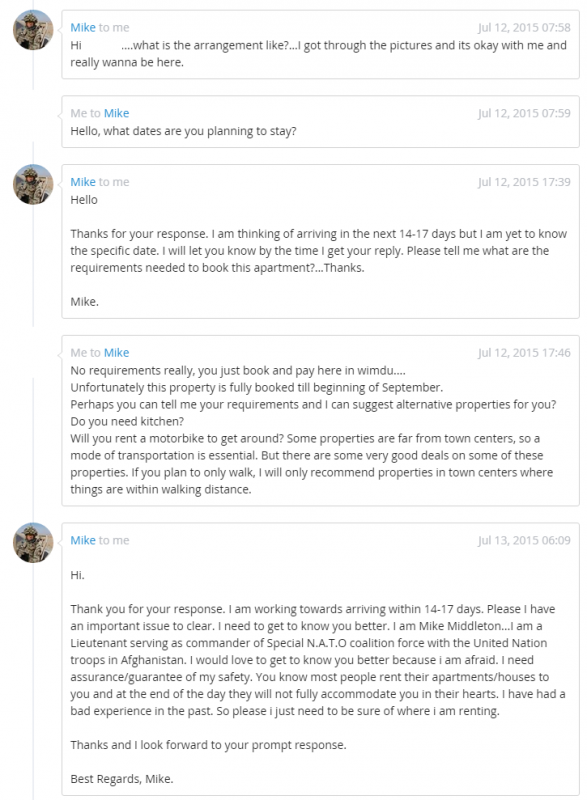The image size is (587, 800).
Task: Click message asking requirements to book apartment
Action: tap(320, 241)
